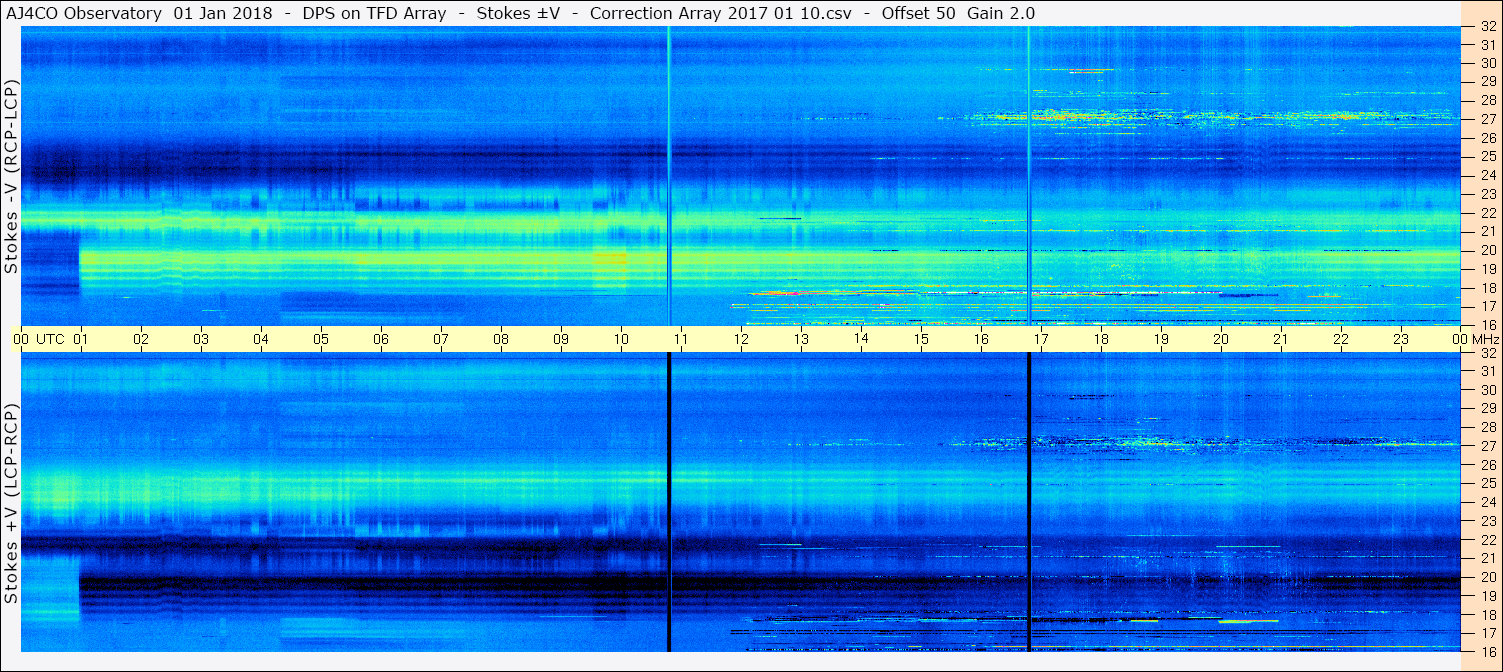Screen dimensions: 1503x672
Task: Select the 11 hour tick on the time axis
Action: click(681, 339)
